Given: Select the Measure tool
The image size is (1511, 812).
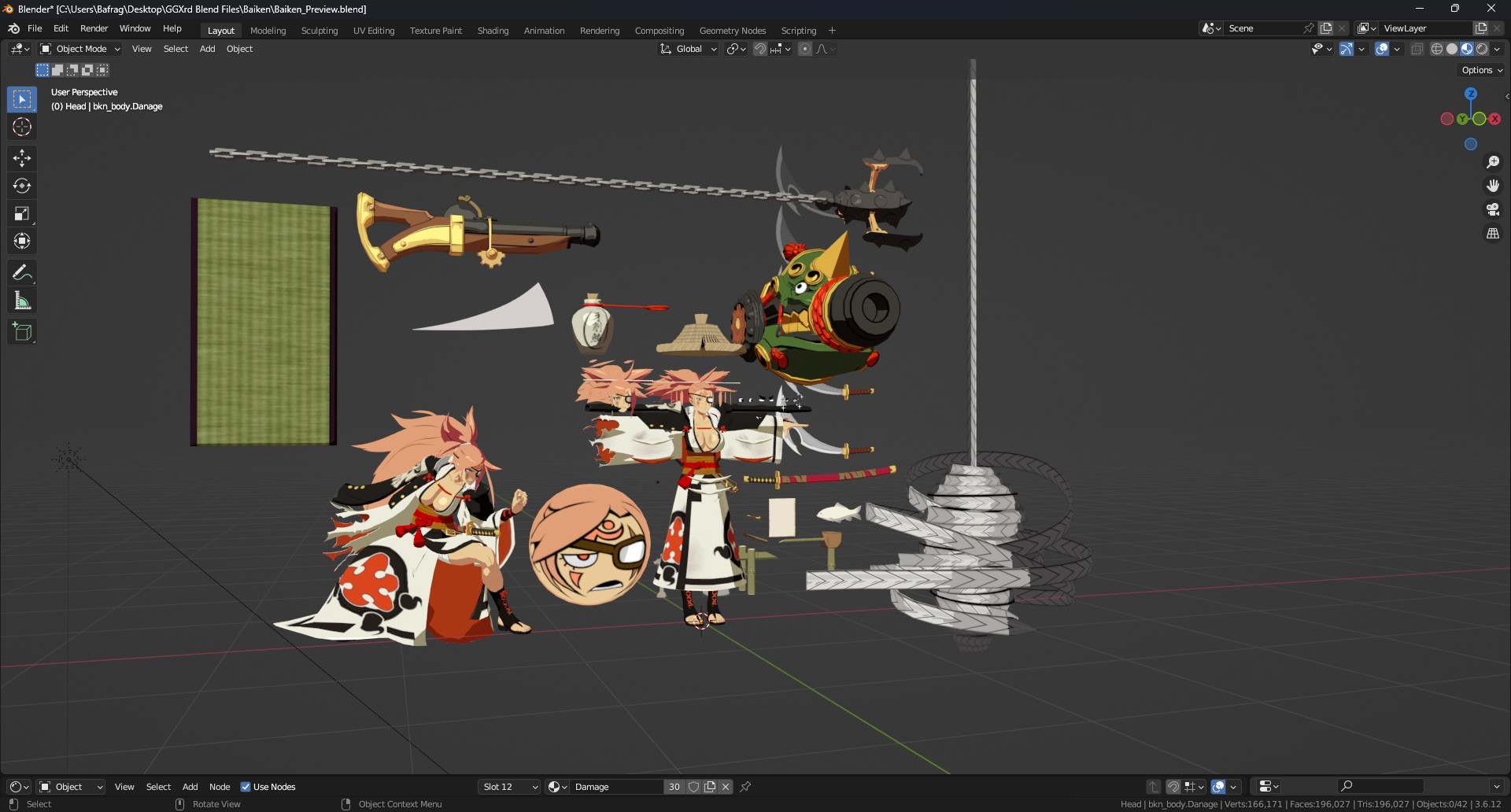Looking at the screenshot, I should 21,300.
